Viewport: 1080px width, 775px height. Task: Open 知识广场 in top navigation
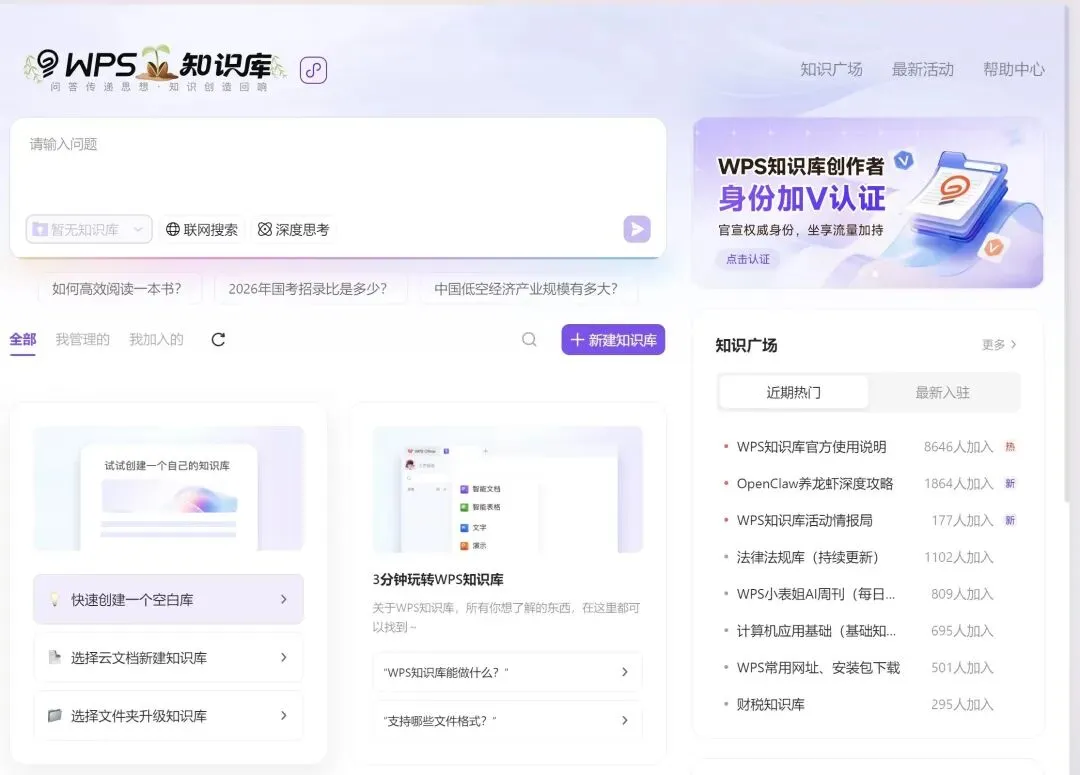pos(831,69)
